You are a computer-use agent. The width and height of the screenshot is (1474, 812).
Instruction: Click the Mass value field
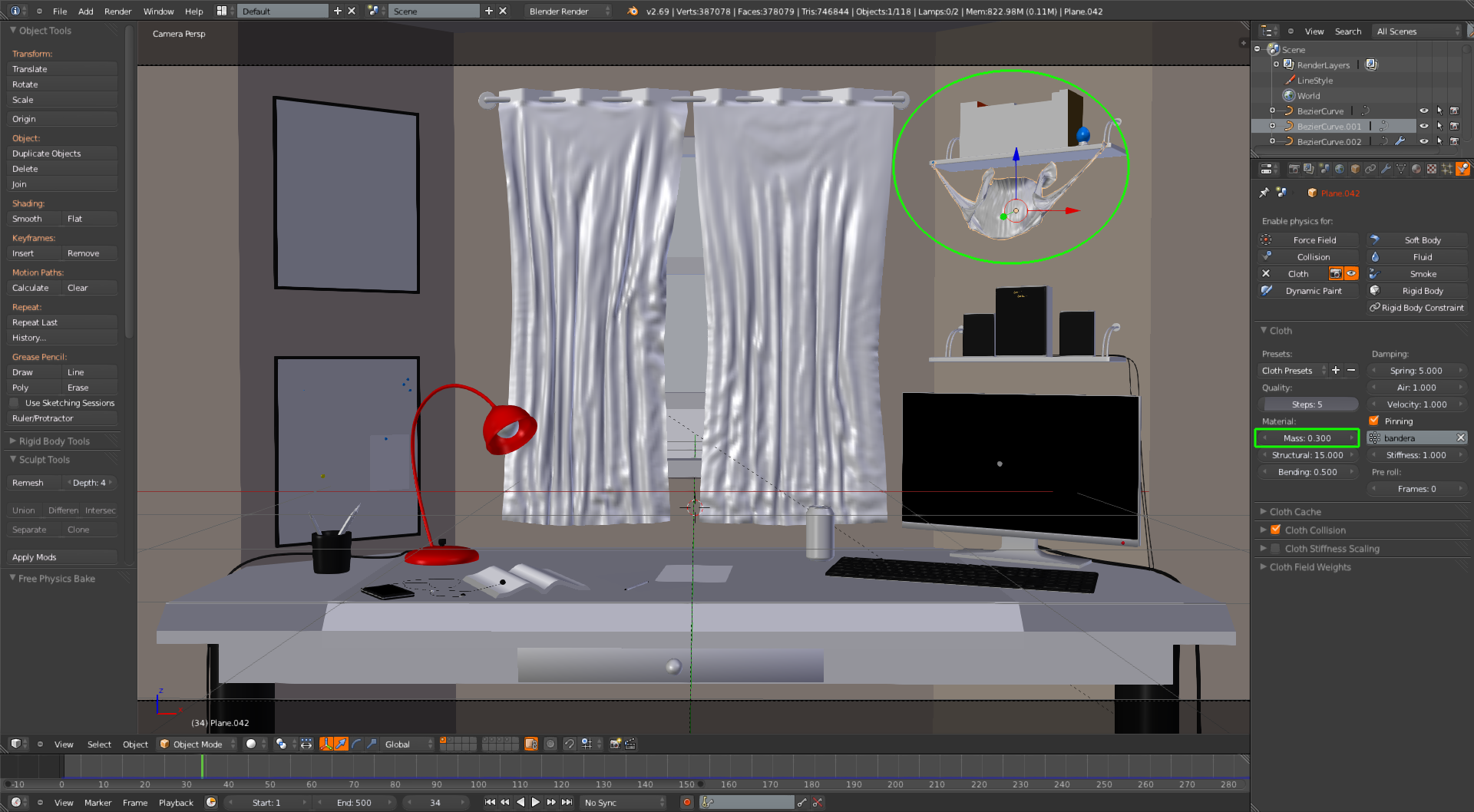tap(1308, 438)
